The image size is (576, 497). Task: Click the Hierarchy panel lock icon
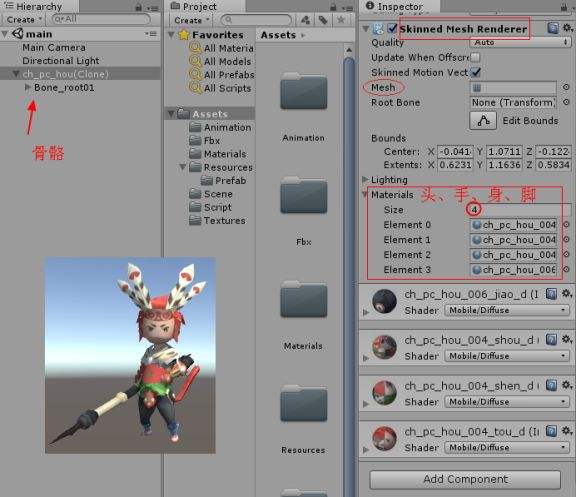click(138, 7)
